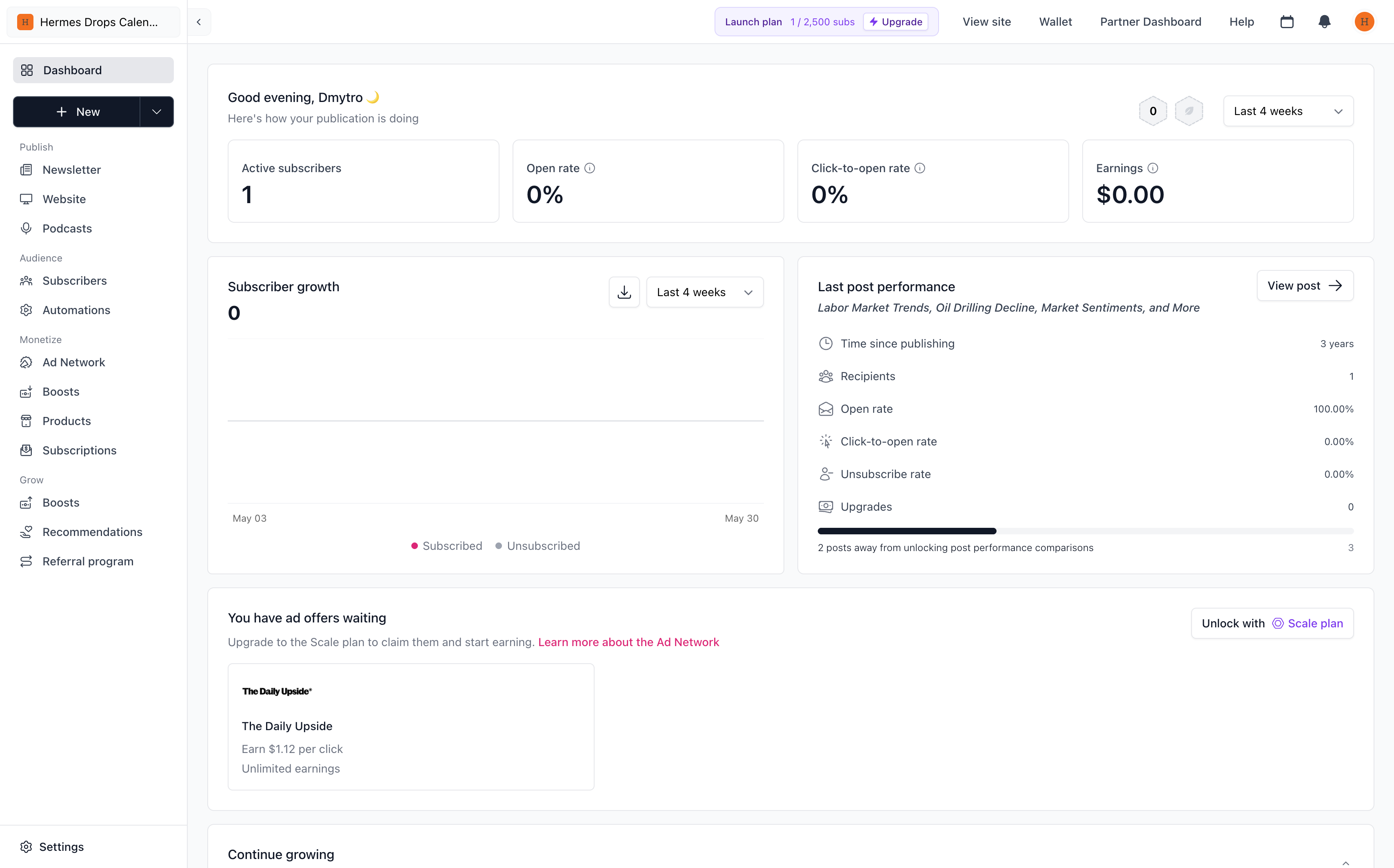Open notifications bell
Screen dimensions: 1394x868
tap(1325, 22)
